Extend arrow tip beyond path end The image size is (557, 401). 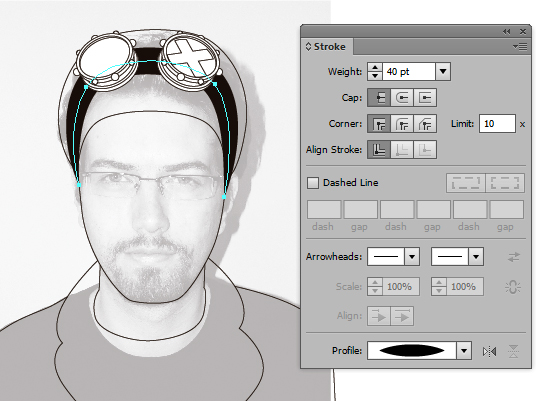click(379, 316)
